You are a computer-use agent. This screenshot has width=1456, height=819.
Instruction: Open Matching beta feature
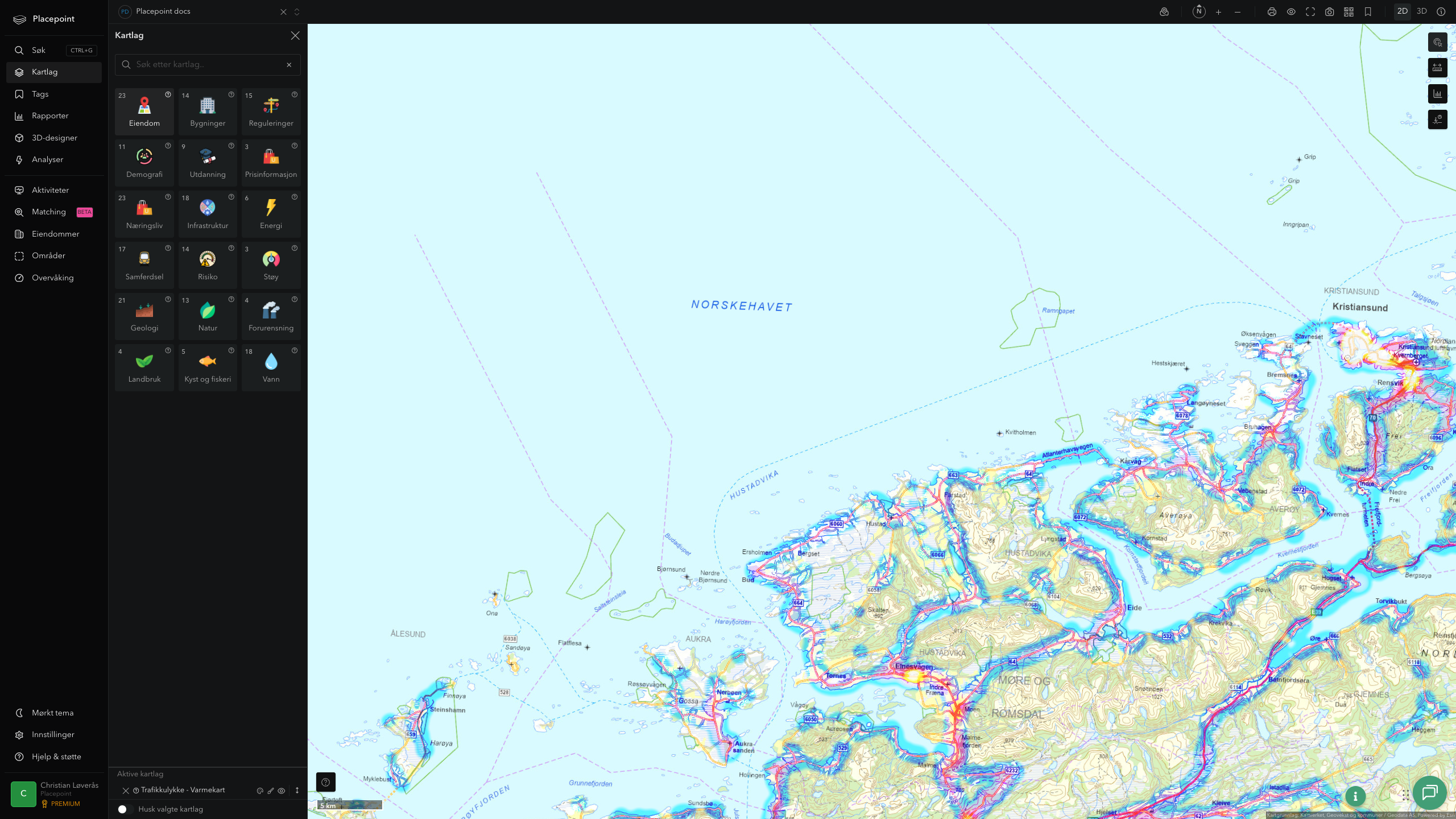pos(54,212)
